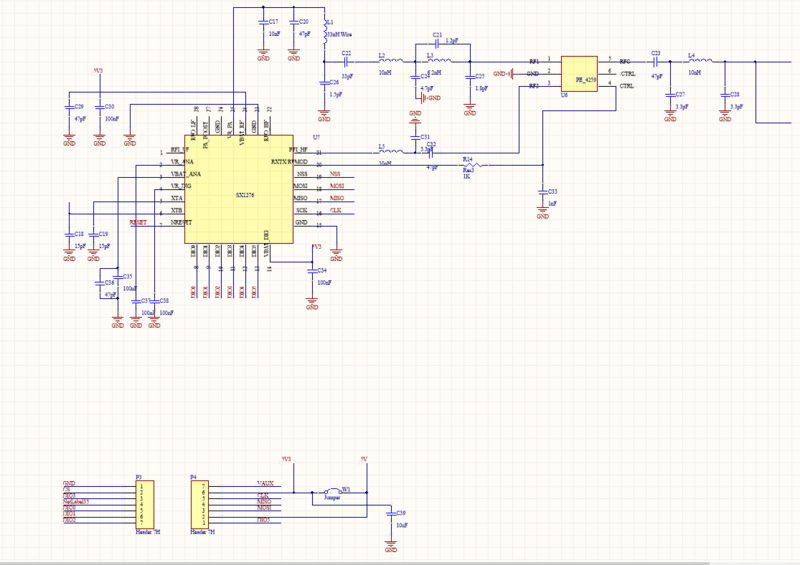Image resolution: width=800 pixels, height=565 pixels.
Task: Click the CLK net label beside SCK pin
Action: point(336,211)
